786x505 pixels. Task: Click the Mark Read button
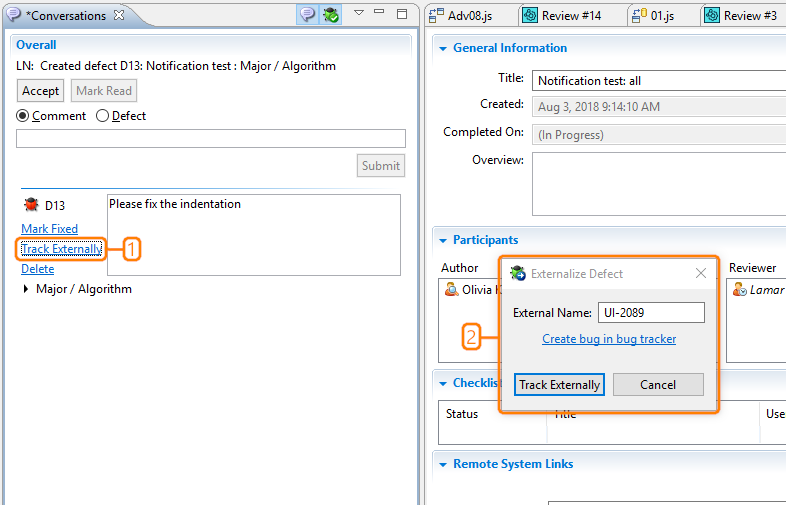tap(104, 91)
